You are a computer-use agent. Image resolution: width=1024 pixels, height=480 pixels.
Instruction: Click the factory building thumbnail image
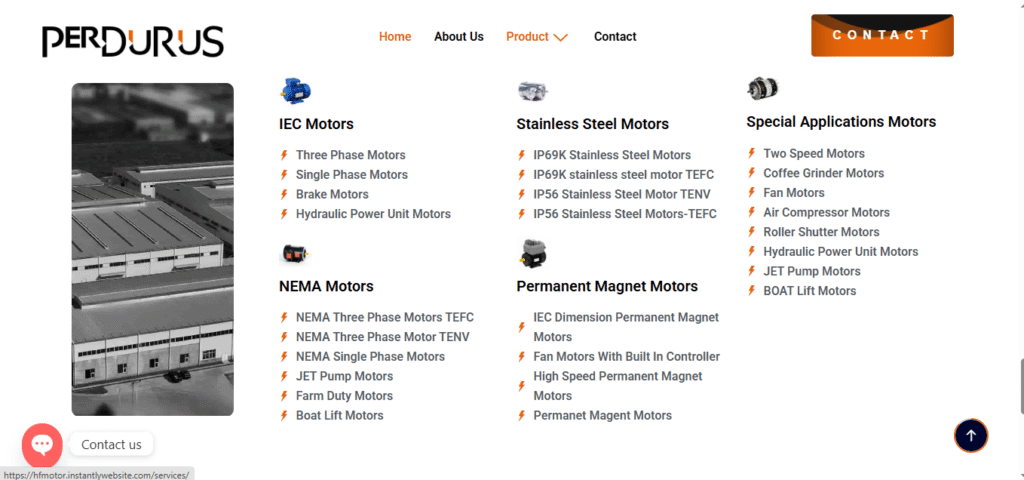(x=153, y=249)
